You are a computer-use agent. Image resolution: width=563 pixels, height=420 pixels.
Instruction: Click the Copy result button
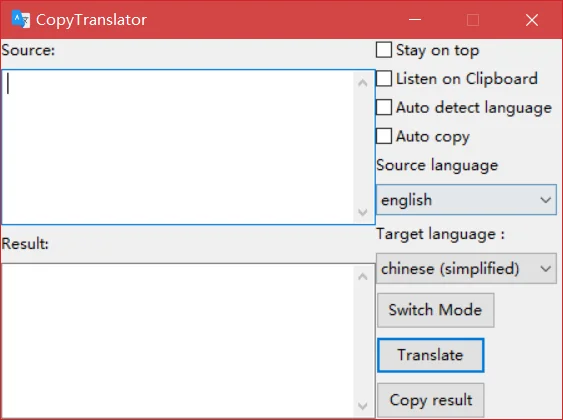tap(431, 400)
